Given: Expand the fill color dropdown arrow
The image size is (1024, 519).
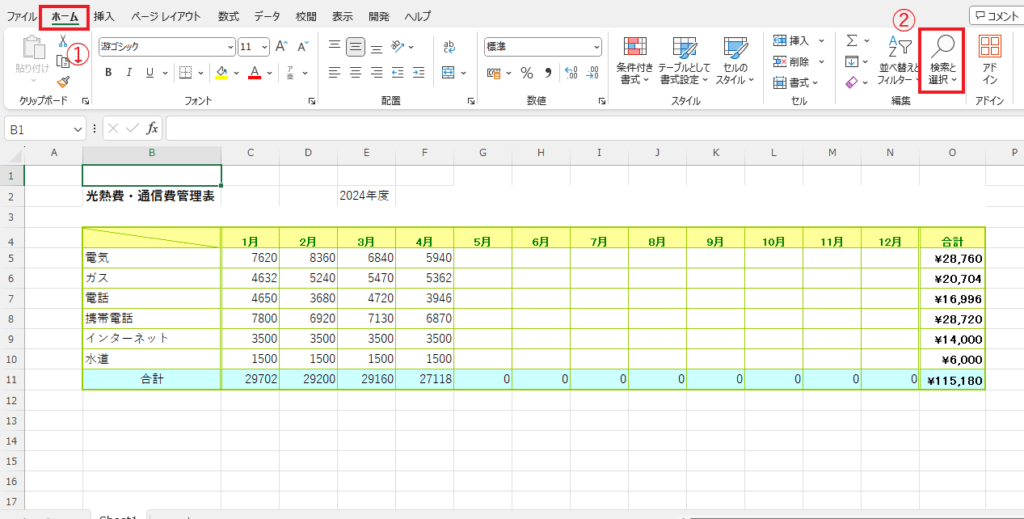Looking at the screenshot, I should pos(236,73).
